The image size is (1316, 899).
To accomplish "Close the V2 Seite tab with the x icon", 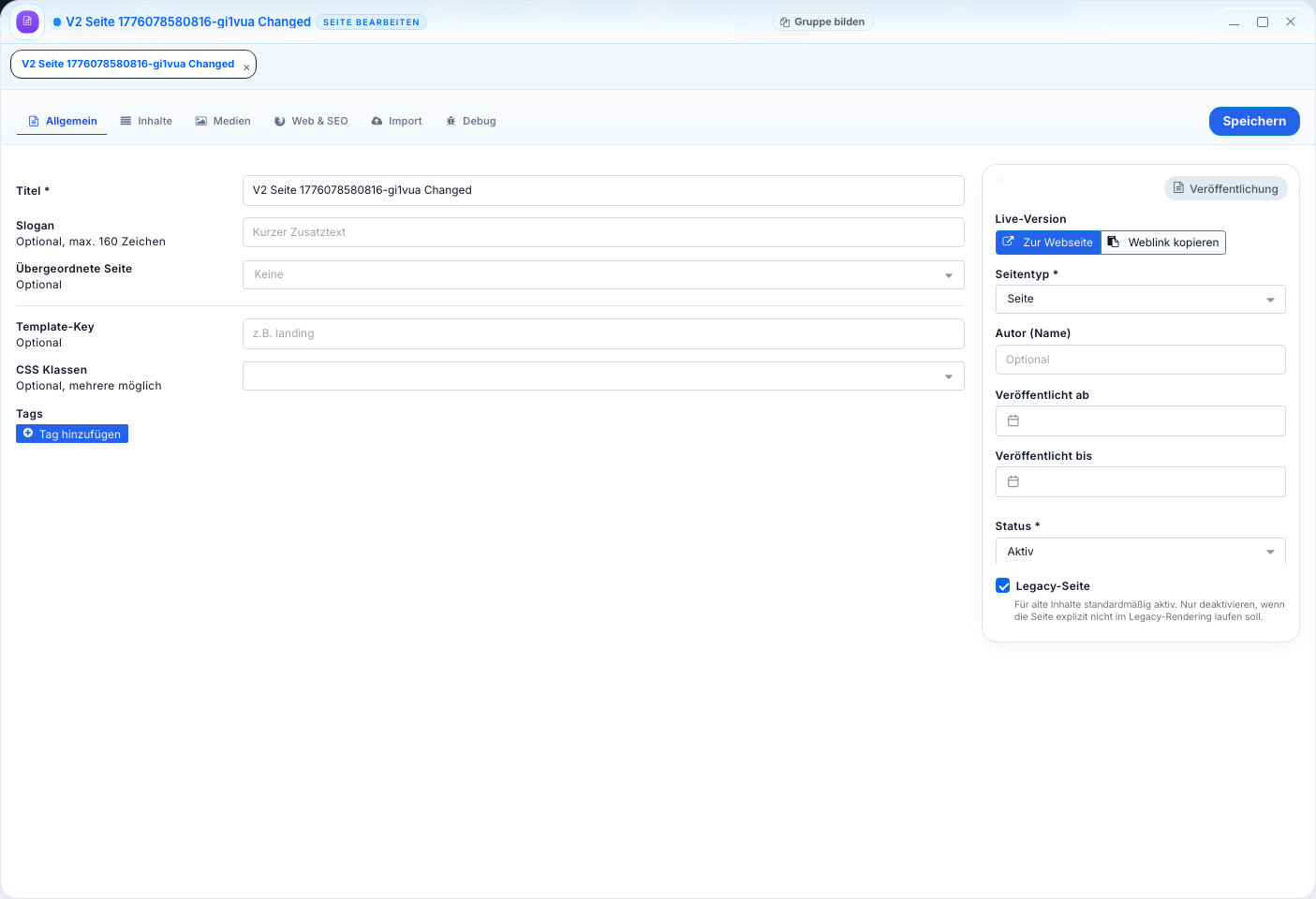I will point(246,67).
